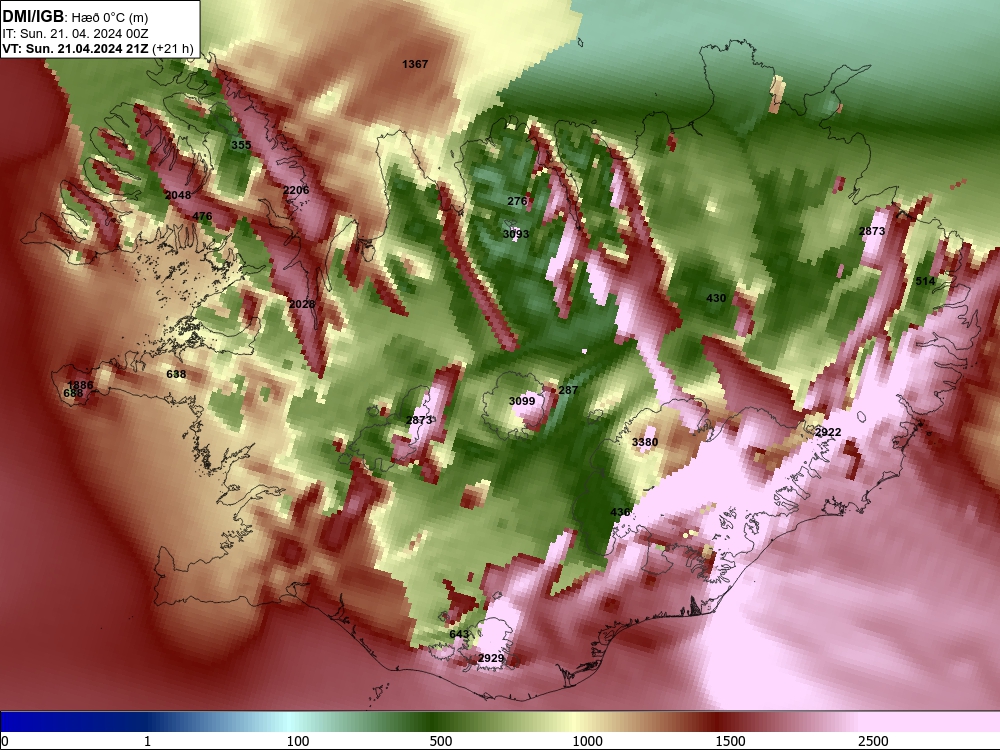The height and width of the screenshot is (750, 1000).
Task: Click the 2922 height value on map
Action: point(828,432)
